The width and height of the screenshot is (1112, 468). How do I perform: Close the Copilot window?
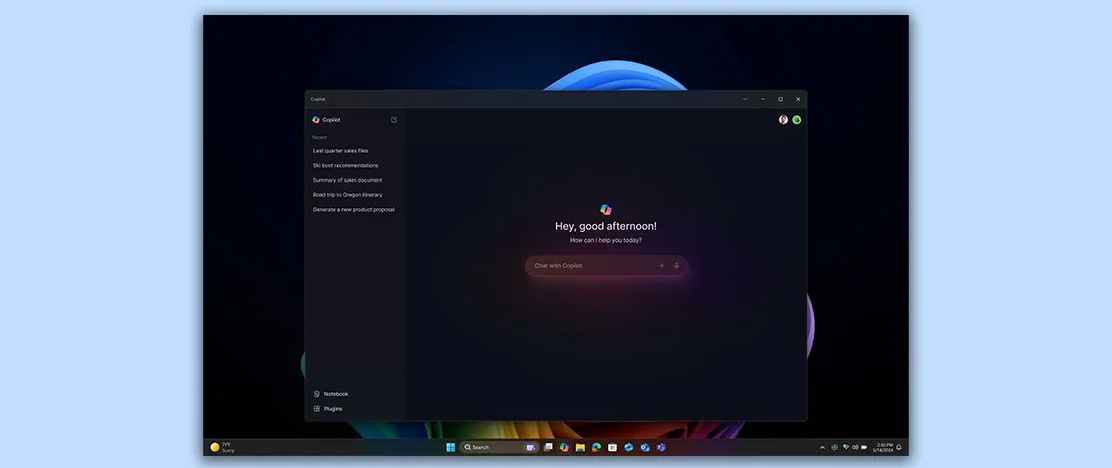coord(799,99)
